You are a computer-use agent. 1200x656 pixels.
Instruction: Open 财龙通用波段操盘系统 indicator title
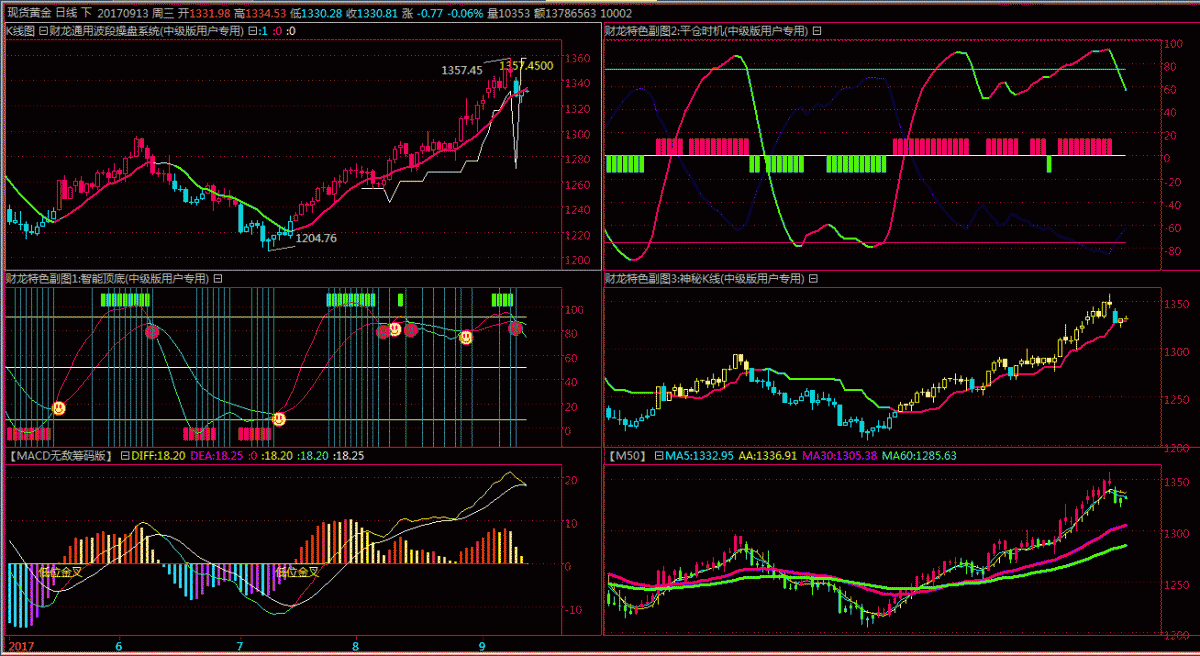146,31
